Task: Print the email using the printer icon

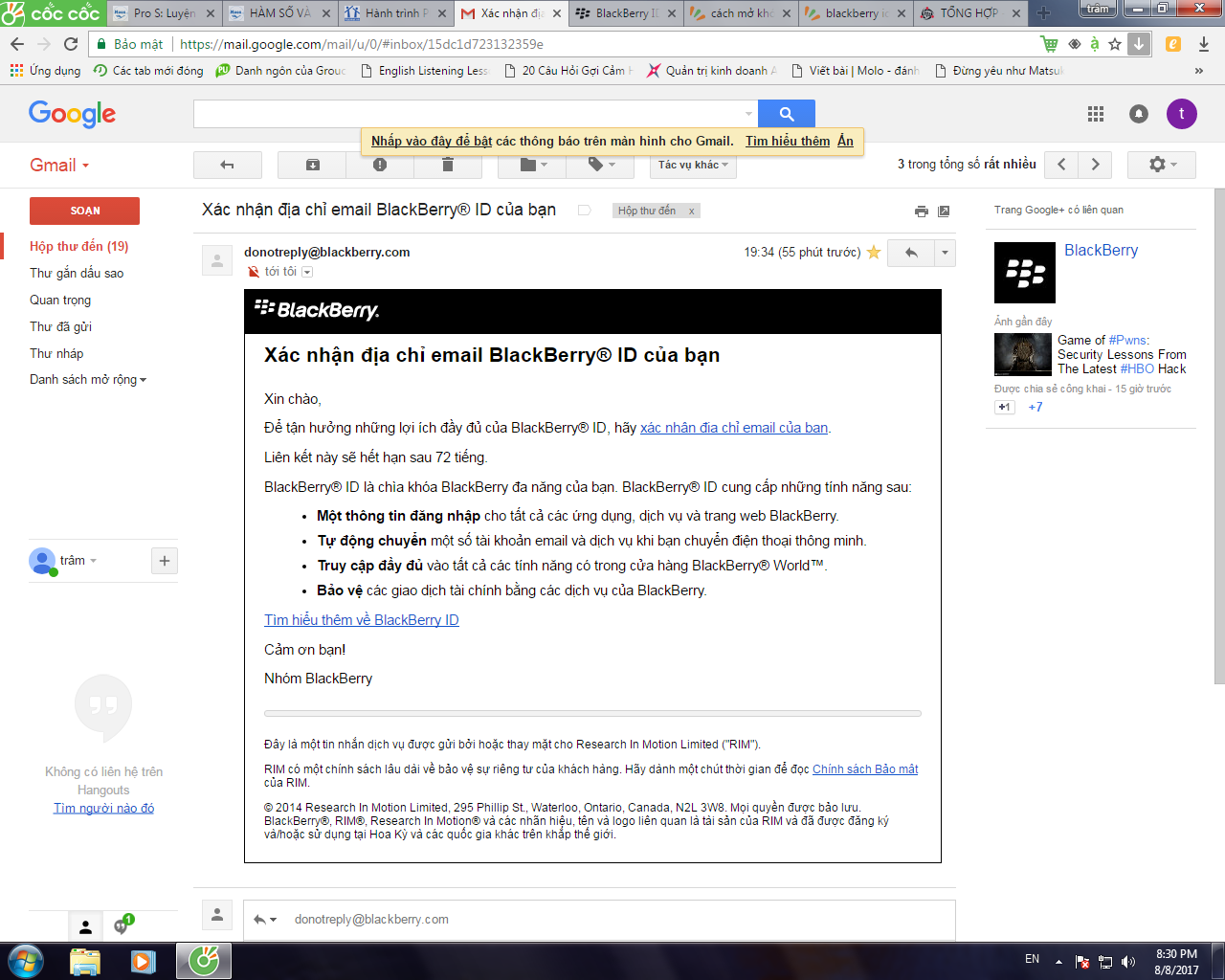Action: click(x=921, y=212)
